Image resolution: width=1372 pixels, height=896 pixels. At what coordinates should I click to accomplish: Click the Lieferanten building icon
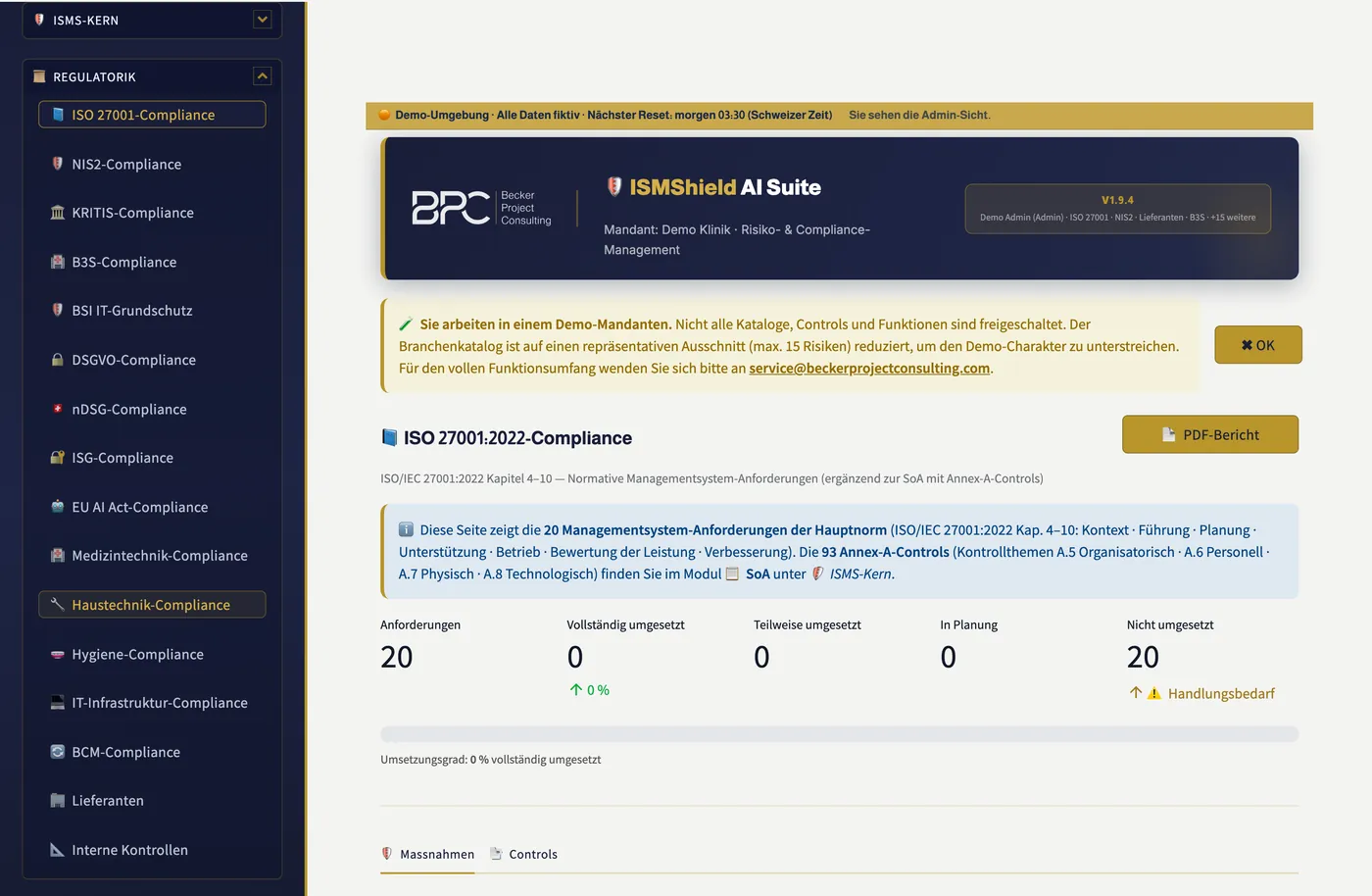click(x=58, y=801)
